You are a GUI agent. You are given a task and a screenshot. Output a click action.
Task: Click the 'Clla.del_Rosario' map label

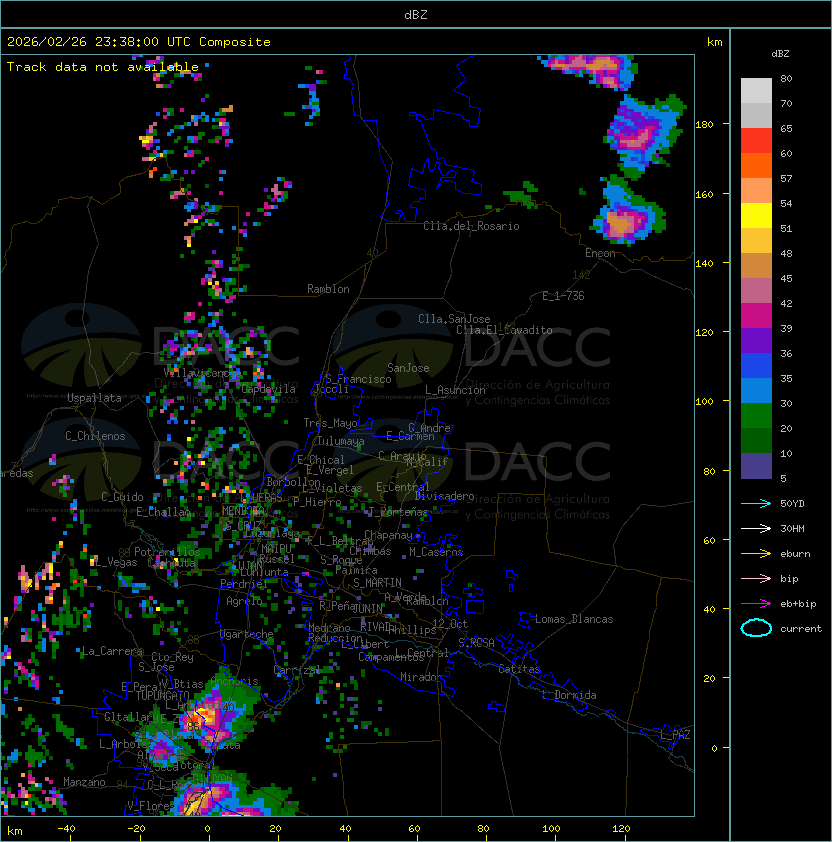pos(471,226)
